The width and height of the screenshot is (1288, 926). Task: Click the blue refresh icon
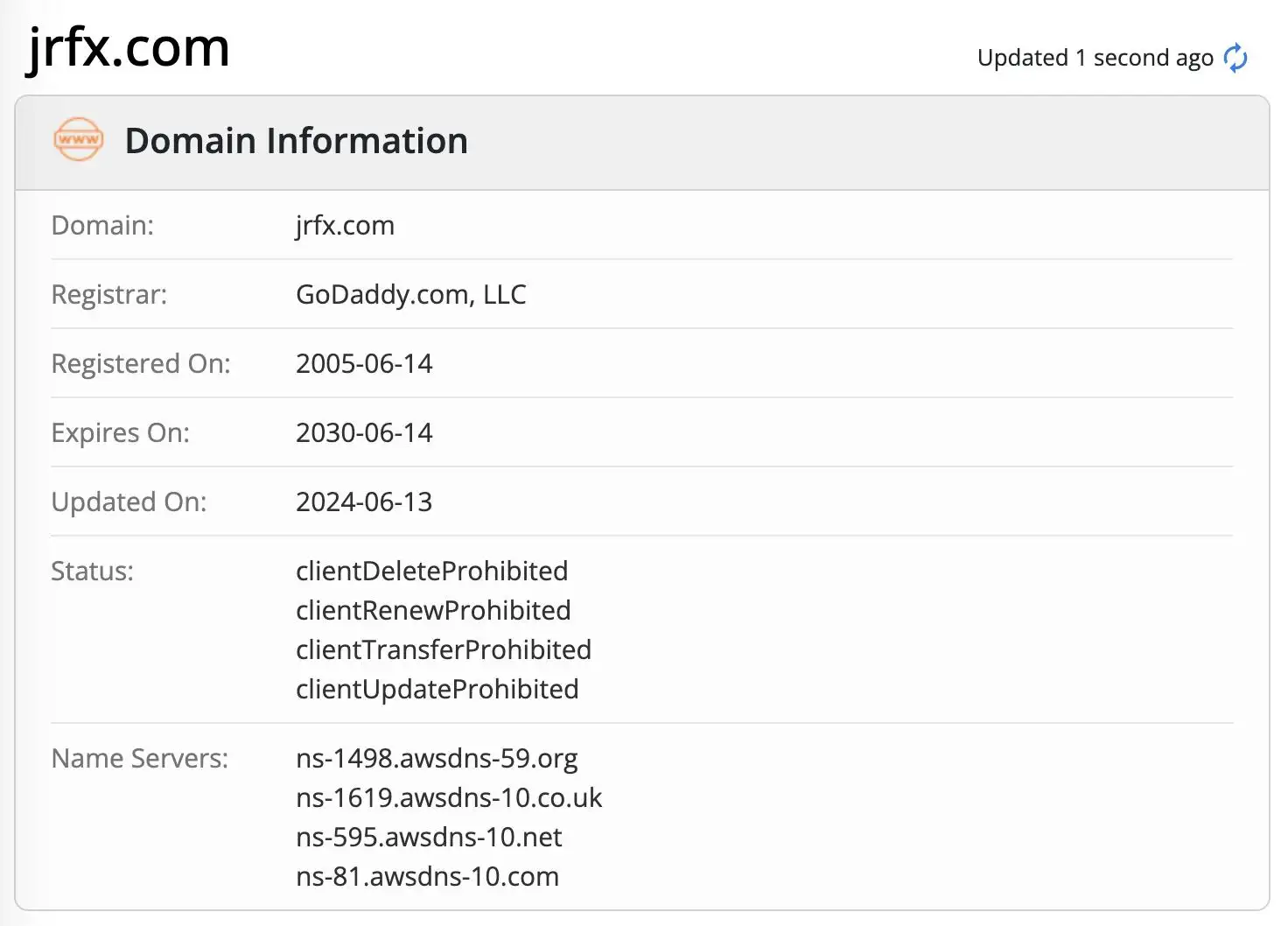[1235, 58]
